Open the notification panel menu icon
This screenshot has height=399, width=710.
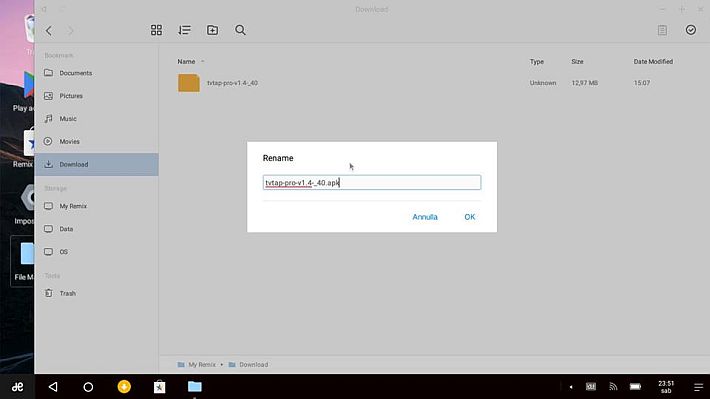(698, 387)
